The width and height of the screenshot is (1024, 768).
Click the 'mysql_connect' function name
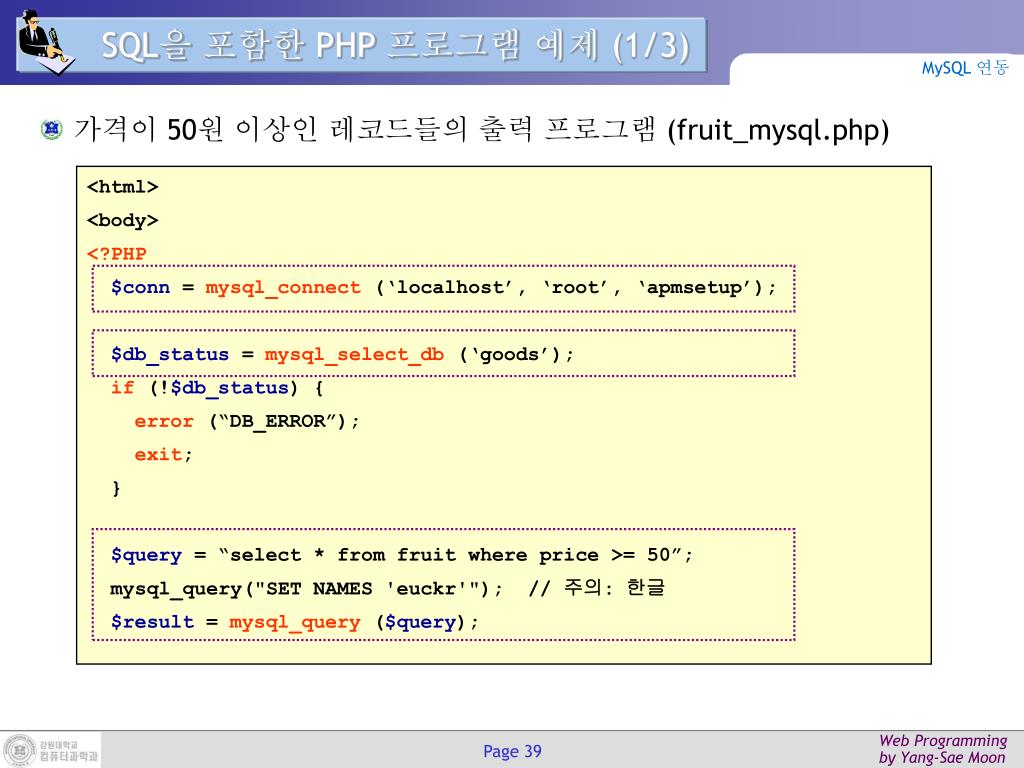[x=283, y=288]
